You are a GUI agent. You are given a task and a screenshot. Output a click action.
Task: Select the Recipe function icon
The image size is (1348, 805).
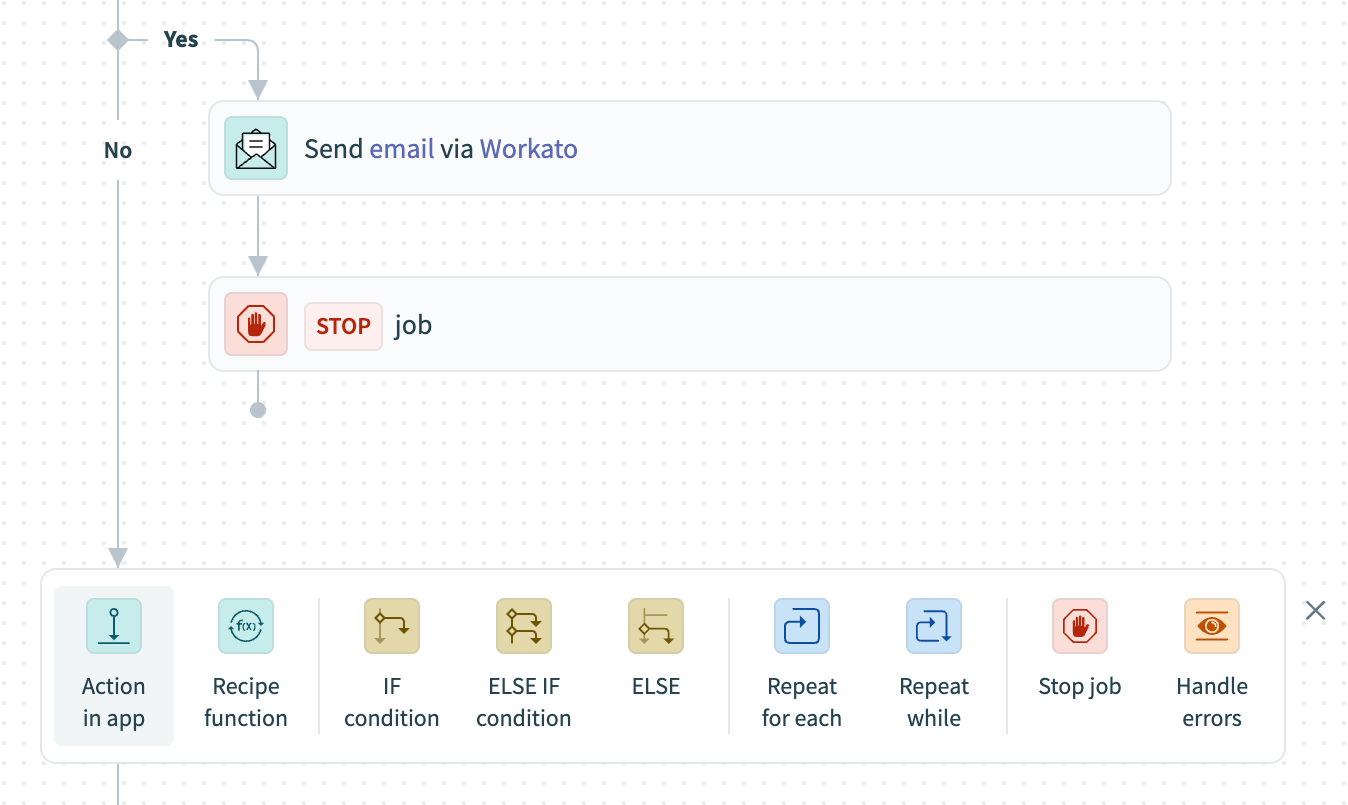click(245, 626)
